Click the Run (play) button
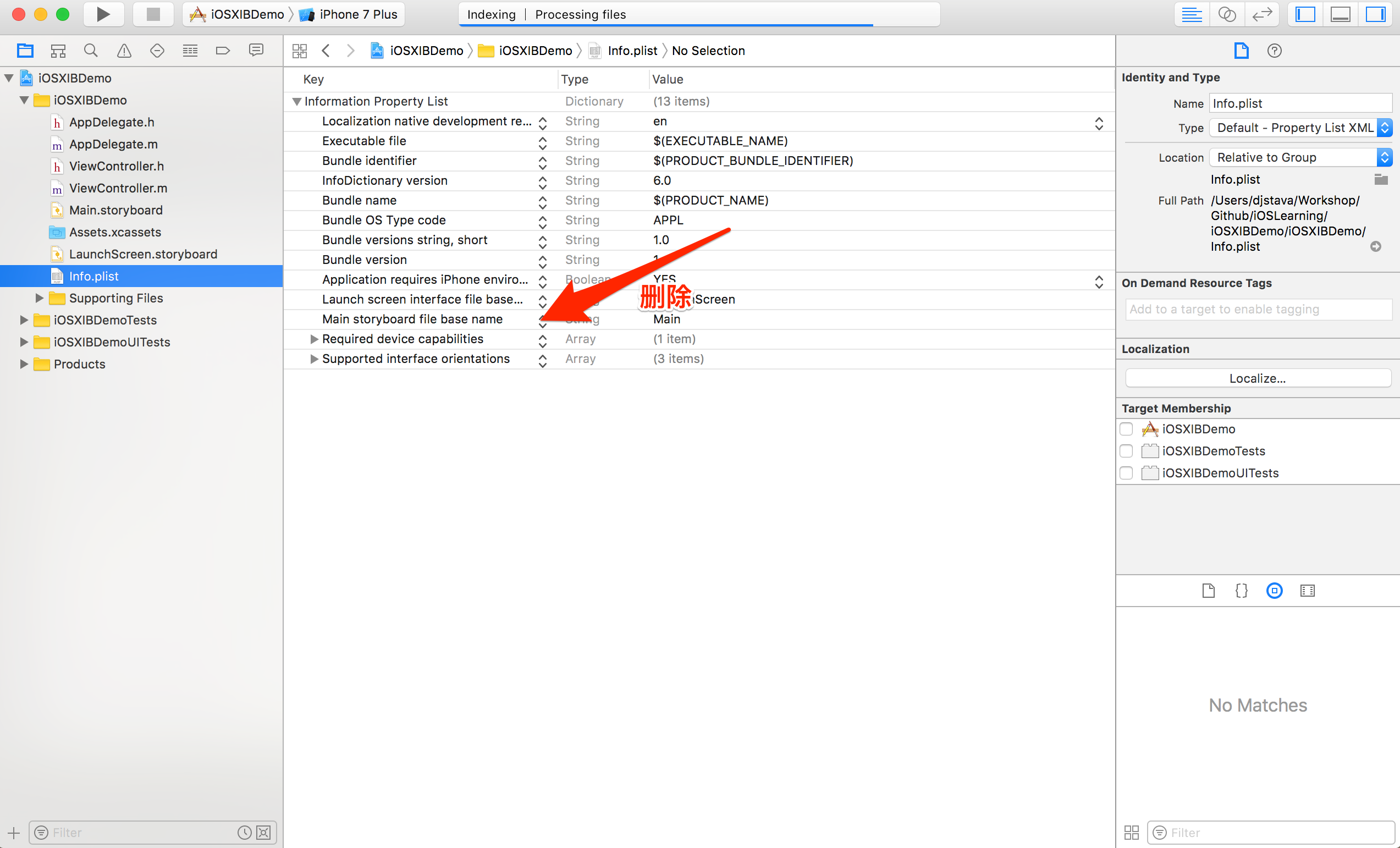Image resolution: width=1400 pixels, height=848 pixels. (103, 14)
